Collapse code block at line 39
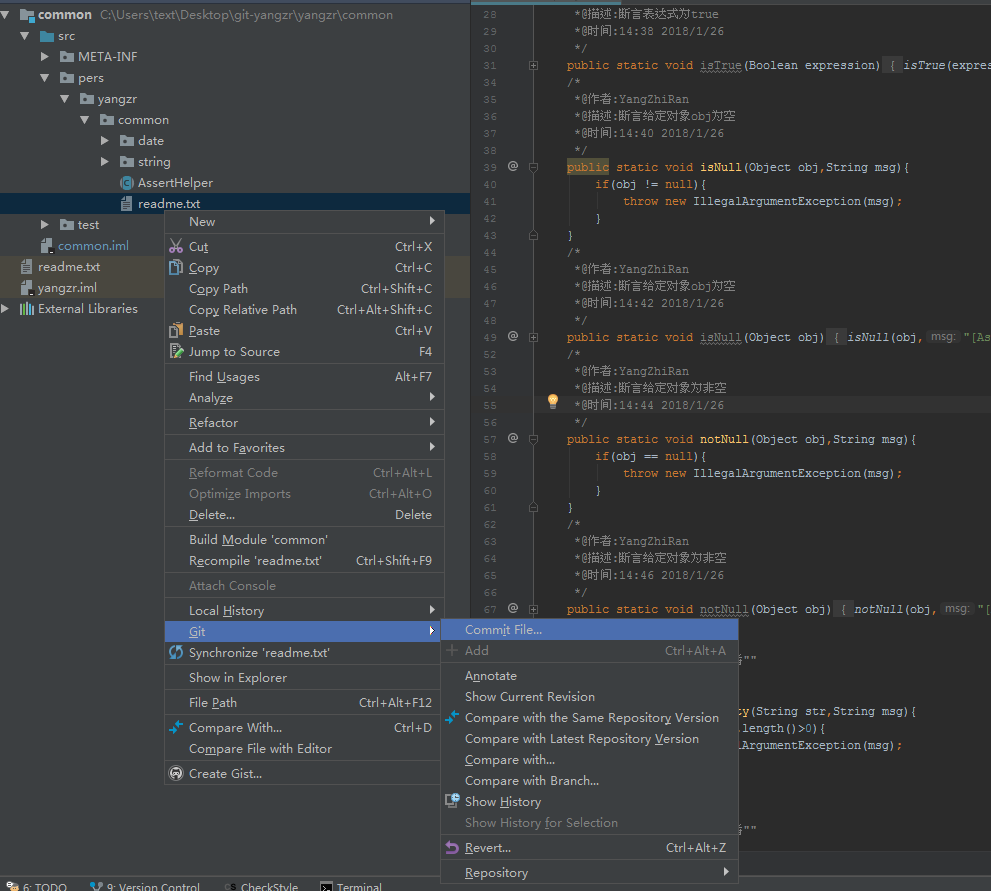This screenshot has height=891, width=991. point(533,167)
